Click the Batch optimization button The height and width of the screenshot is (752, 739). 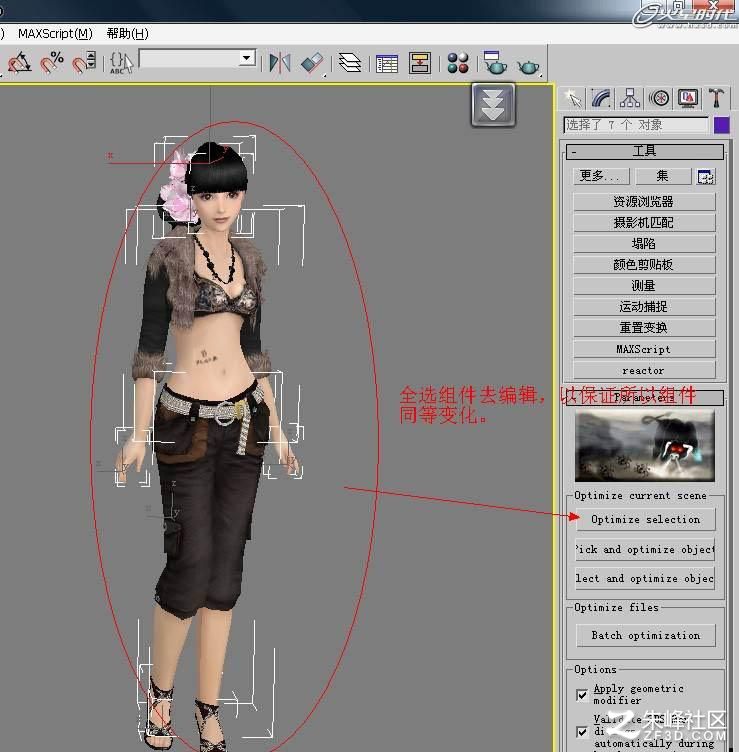coord(645,635)
